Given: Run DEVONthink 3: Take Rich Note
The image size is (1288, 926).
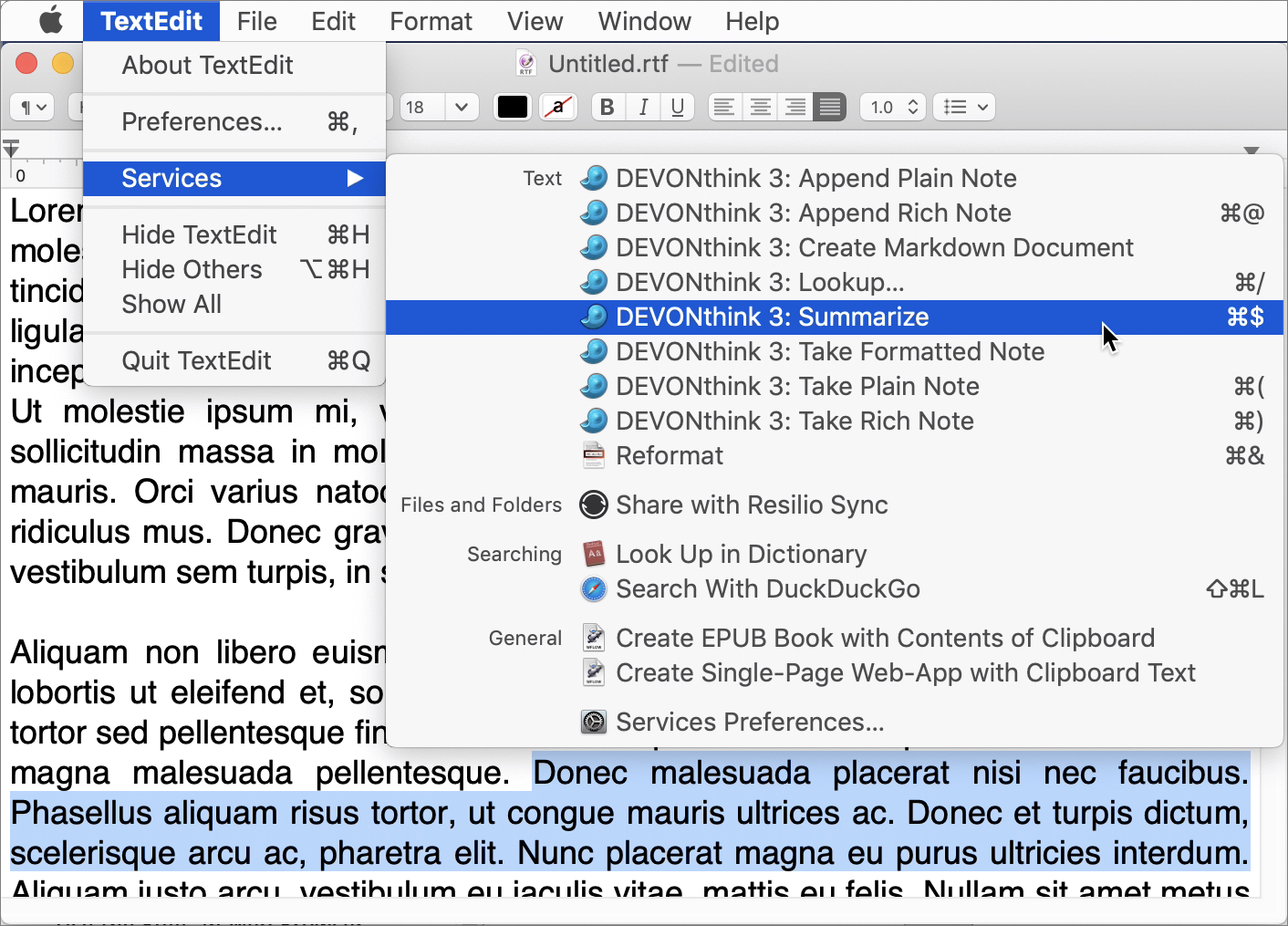Looking at the screenshot, I should pyautogui.click(x=835, y=421).
